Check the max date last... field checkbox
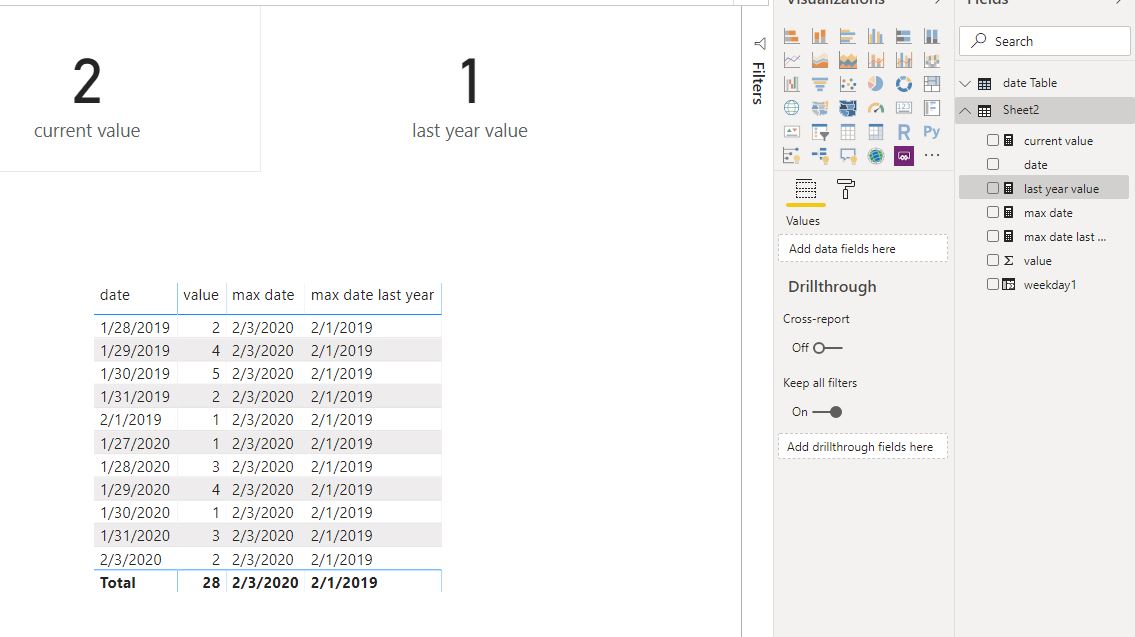Screen dimensions: 1135x637 point(993,236)
